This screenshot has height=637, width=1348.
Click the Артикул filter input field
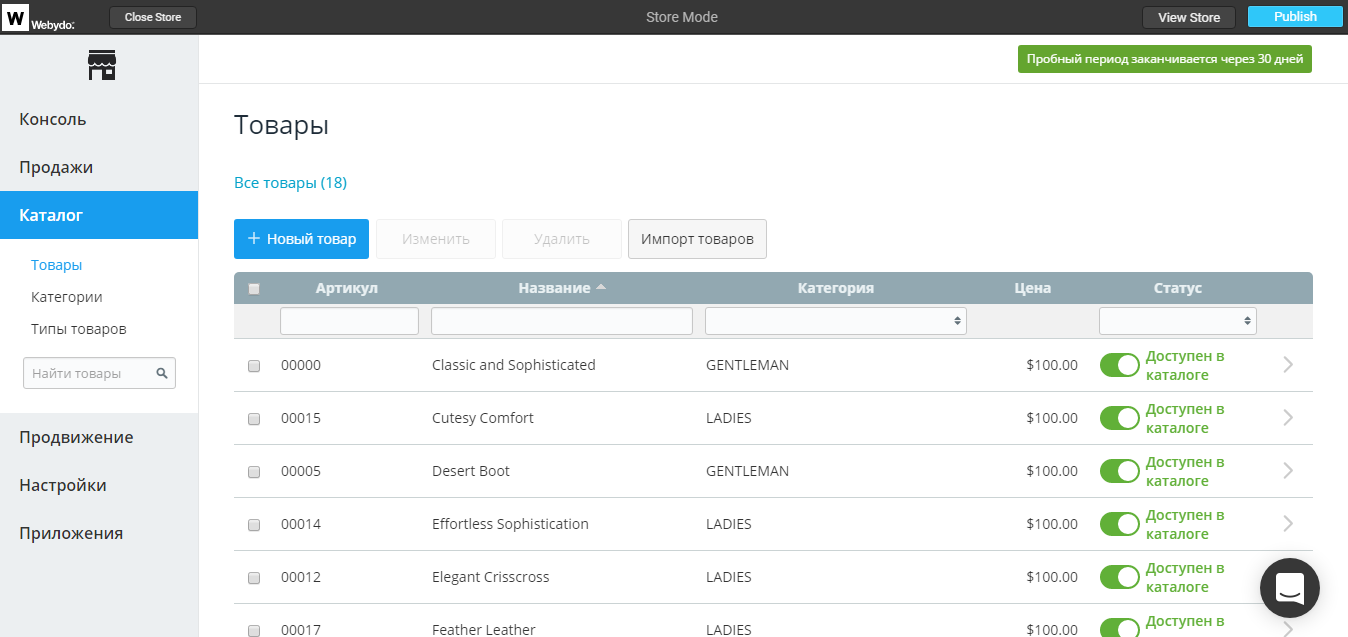tap(349, 321)
